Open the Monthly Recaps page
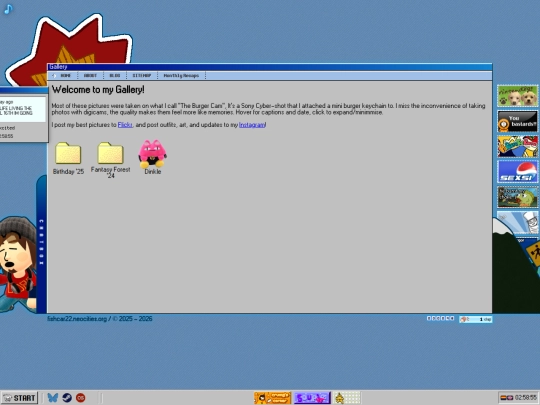 click(181, 75)
